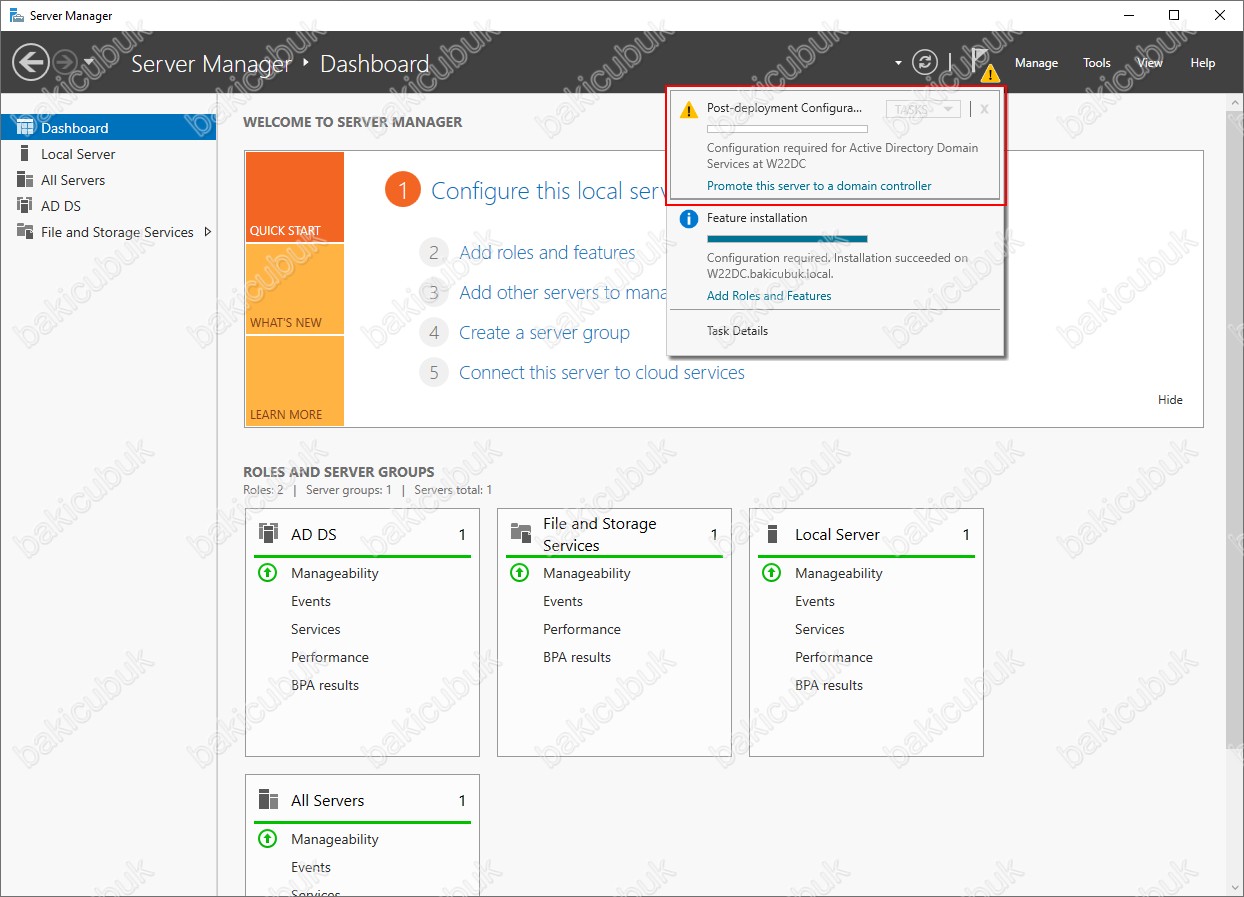Select Local Server in the left navigation
The width and height of the screenshot is (1244, 897).
coord(108,154)
